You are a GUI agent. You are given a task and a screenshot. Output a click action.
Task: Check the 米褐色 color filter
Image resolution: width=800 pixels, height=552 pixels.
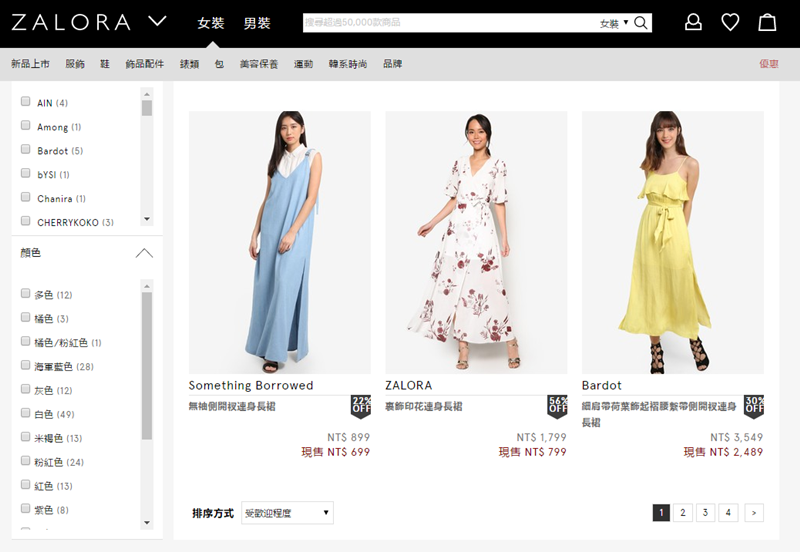pos(25,437)
